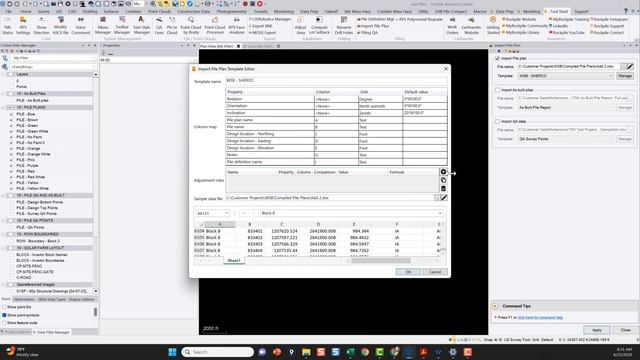Click Adjust Area ribbon tool
640x360 pixels.
[x=300, y=25]
